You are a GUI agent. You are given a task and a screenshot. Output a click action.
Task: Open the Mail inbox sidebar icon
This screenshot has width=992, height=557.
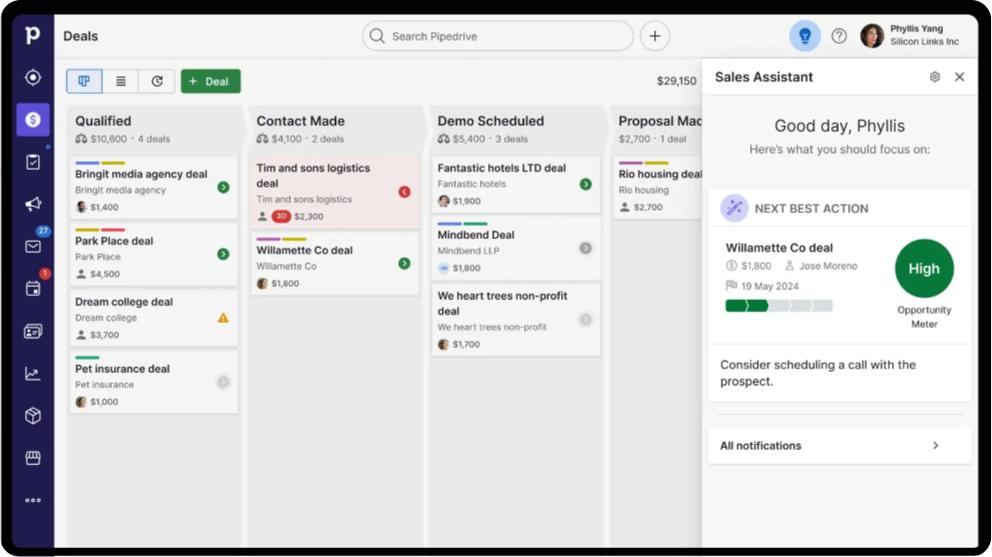(x=33, y=246)
